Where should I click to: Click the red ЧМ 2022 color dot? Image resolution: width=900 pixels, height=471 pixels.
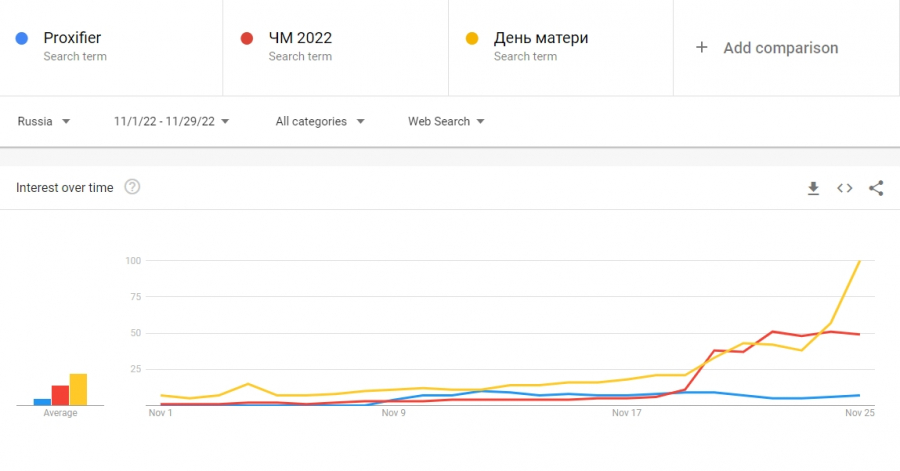(x=246, y=38)
